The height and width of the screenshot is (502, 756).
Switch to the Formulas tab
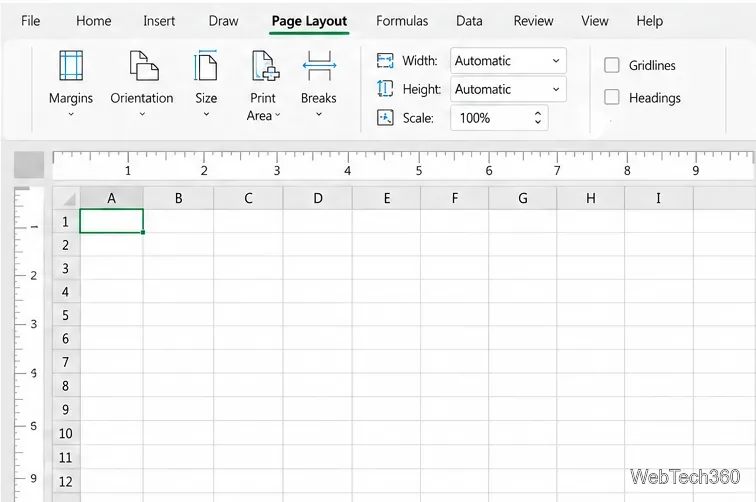point(402,21)
